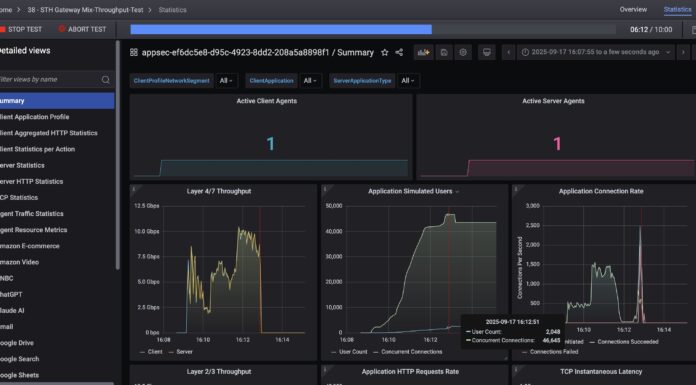Click Application HTTP Requests Rate title
The width and height of the screenshot is (696, 385).
tap(410, 371)
